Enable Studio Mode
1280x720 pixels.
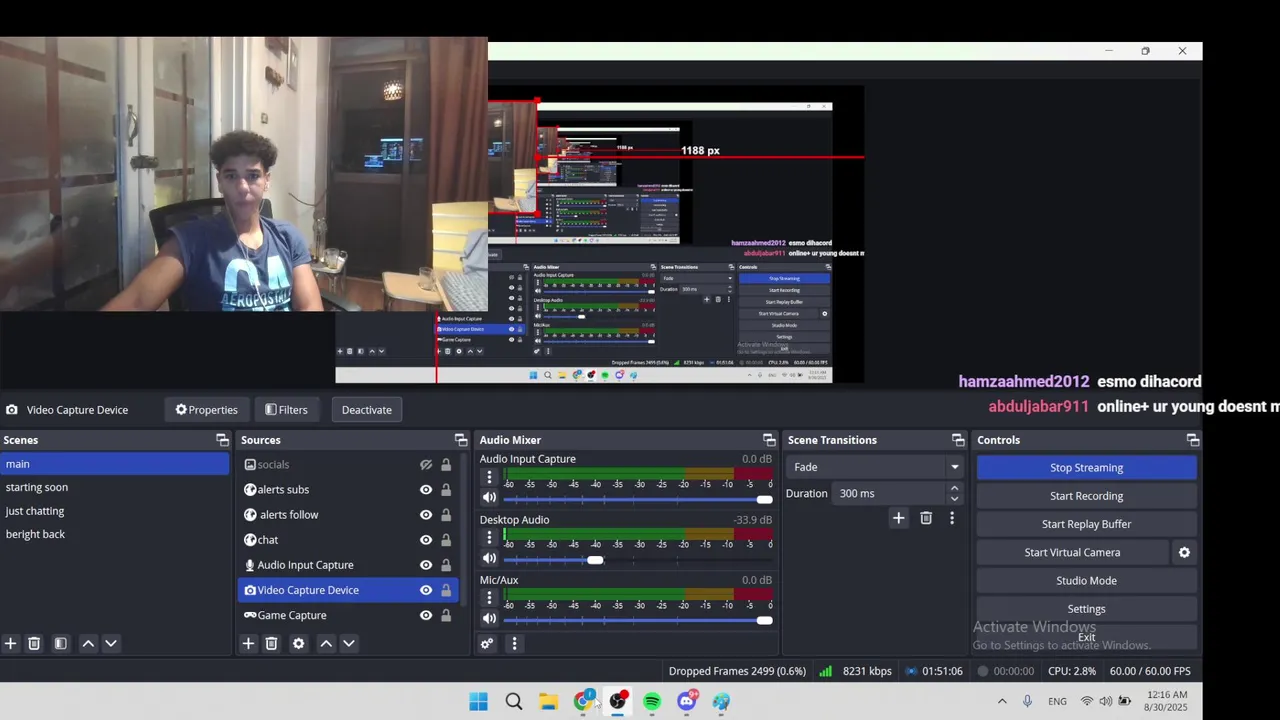pos(1086,580)
